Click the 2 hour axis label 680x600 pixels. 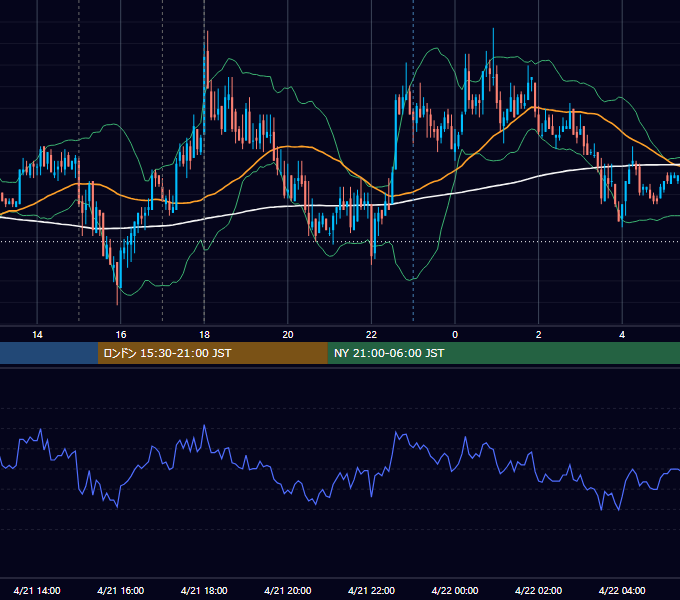pos(539,335)
